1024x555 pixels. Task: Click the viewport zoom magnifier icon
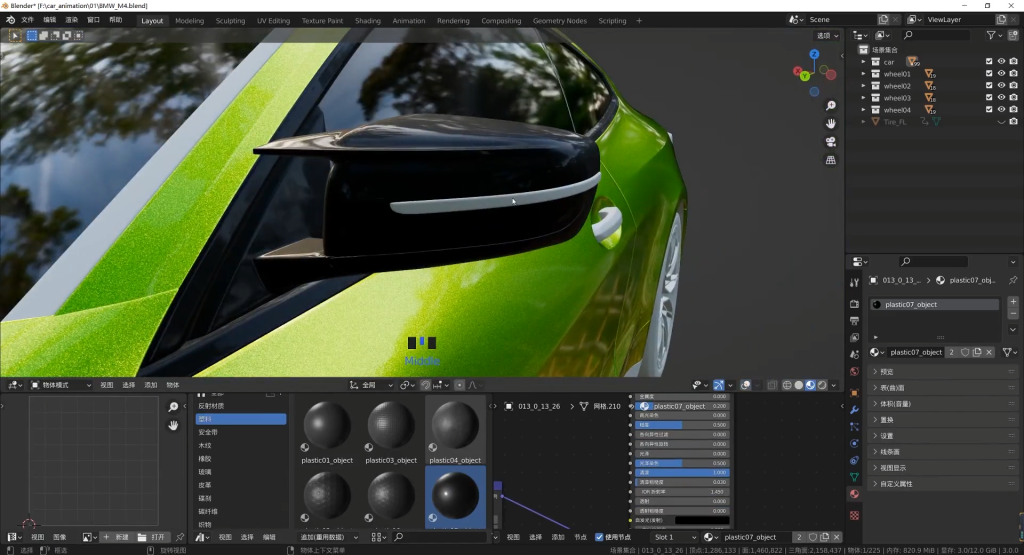(831, 106)
